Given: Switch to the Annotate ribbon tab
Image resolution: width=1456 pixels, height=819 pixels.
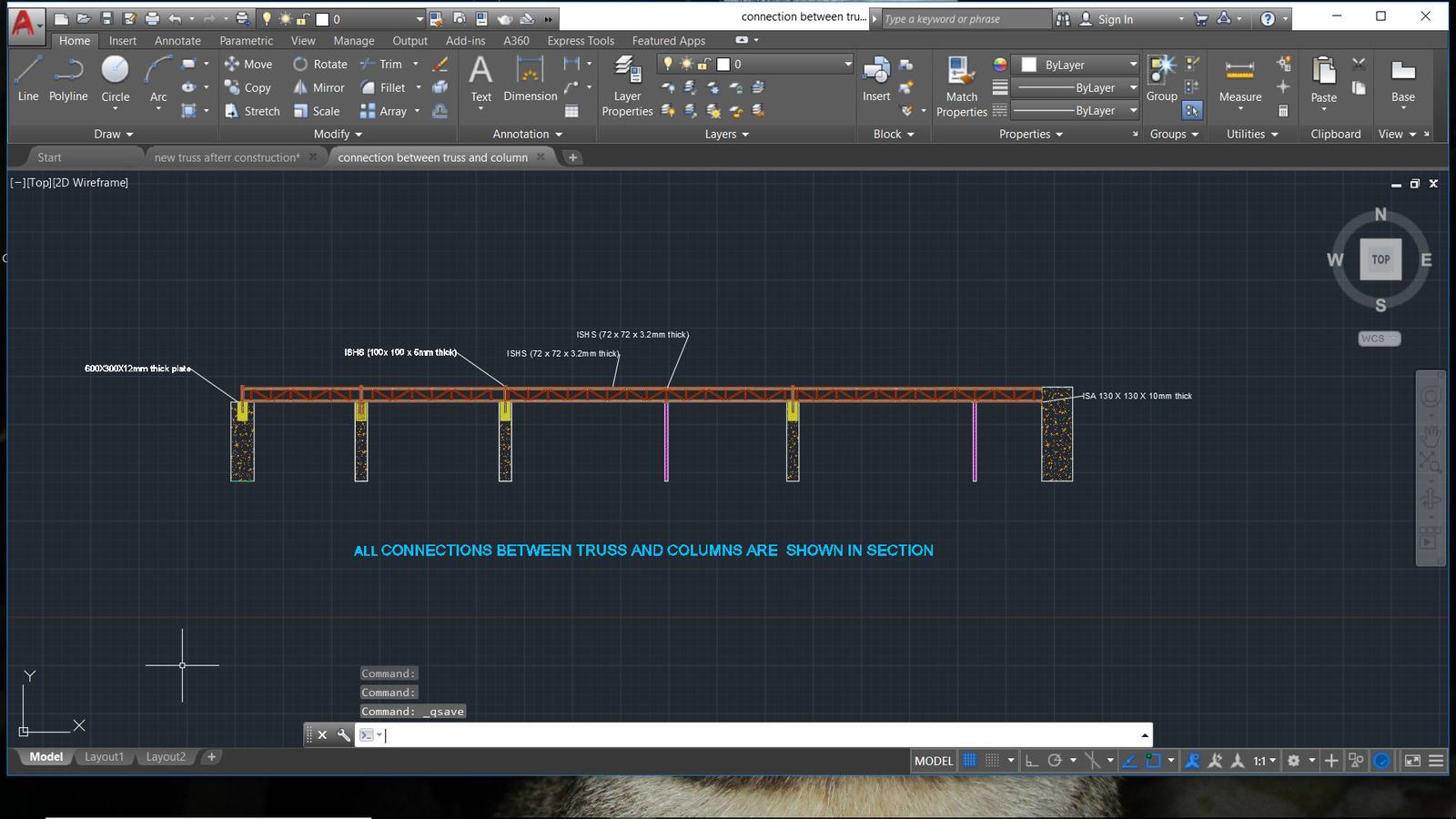Looking at the screenshot, I should 177,41.
